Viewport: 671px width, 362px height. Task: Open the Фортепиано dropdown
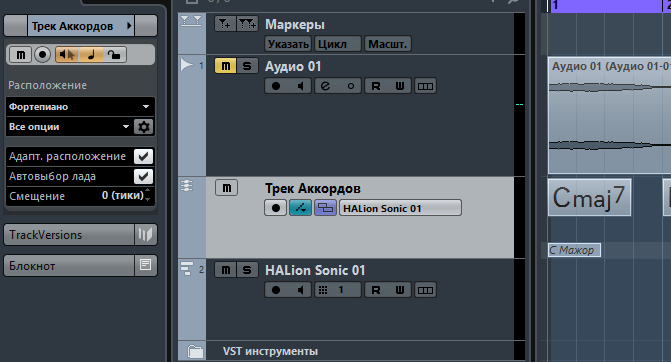(80, 107)
